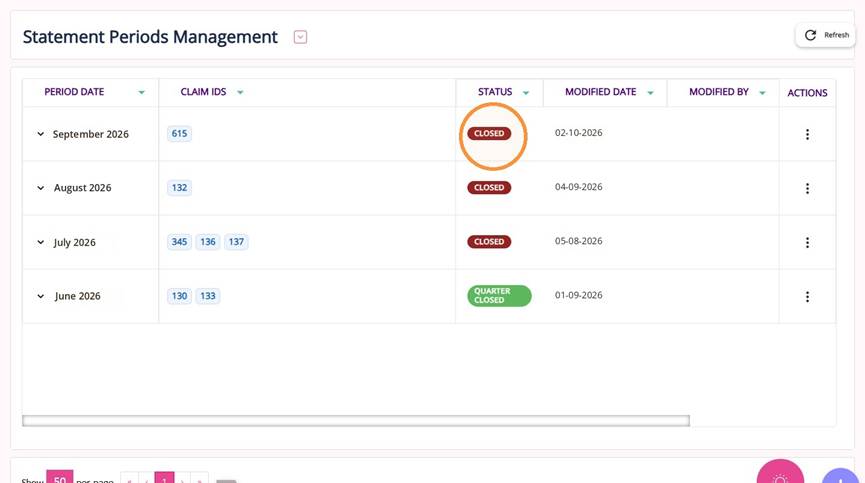Image resolution: width=865 pixels, height=483 pixels.
Task: Go to page 1 in pagination
Action: click(x=164, y=479)
